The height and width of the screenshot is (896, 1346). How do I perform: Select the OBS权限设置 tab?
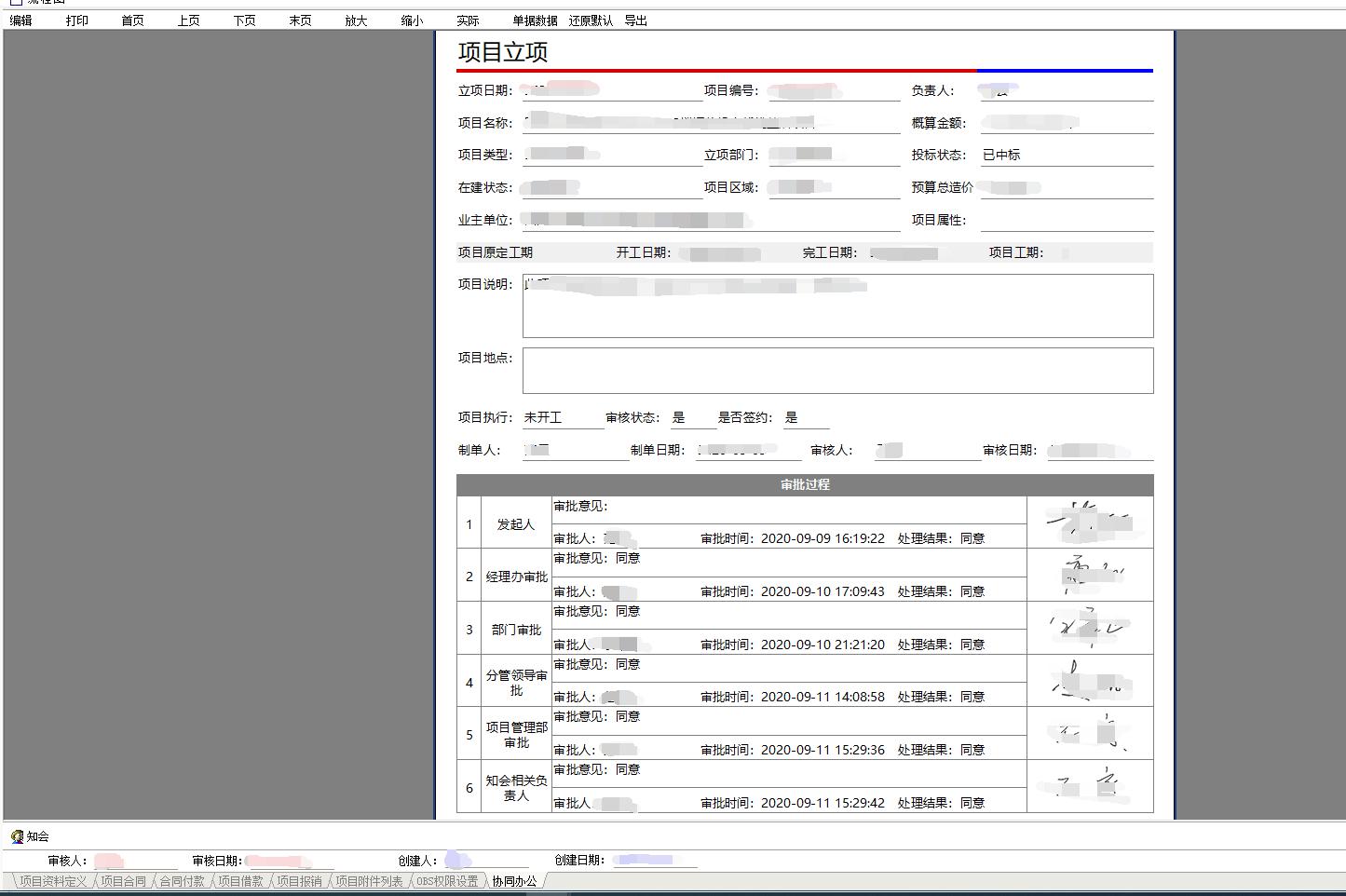coord(447,881)
